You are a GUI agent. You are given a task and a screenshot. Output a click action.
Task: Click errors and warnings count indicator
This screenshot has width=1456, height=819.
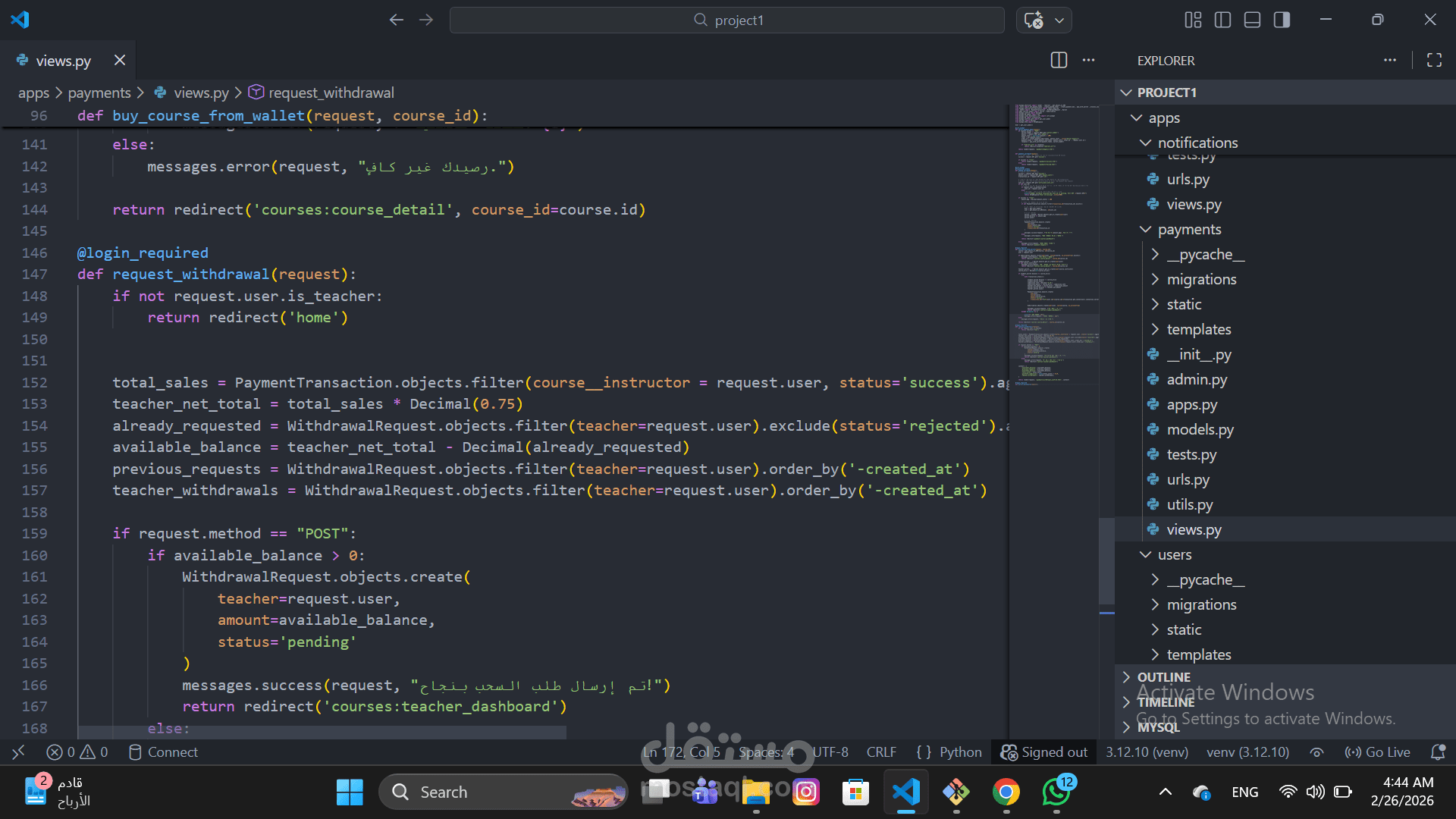pyautogui.click(x=77, y=752)
